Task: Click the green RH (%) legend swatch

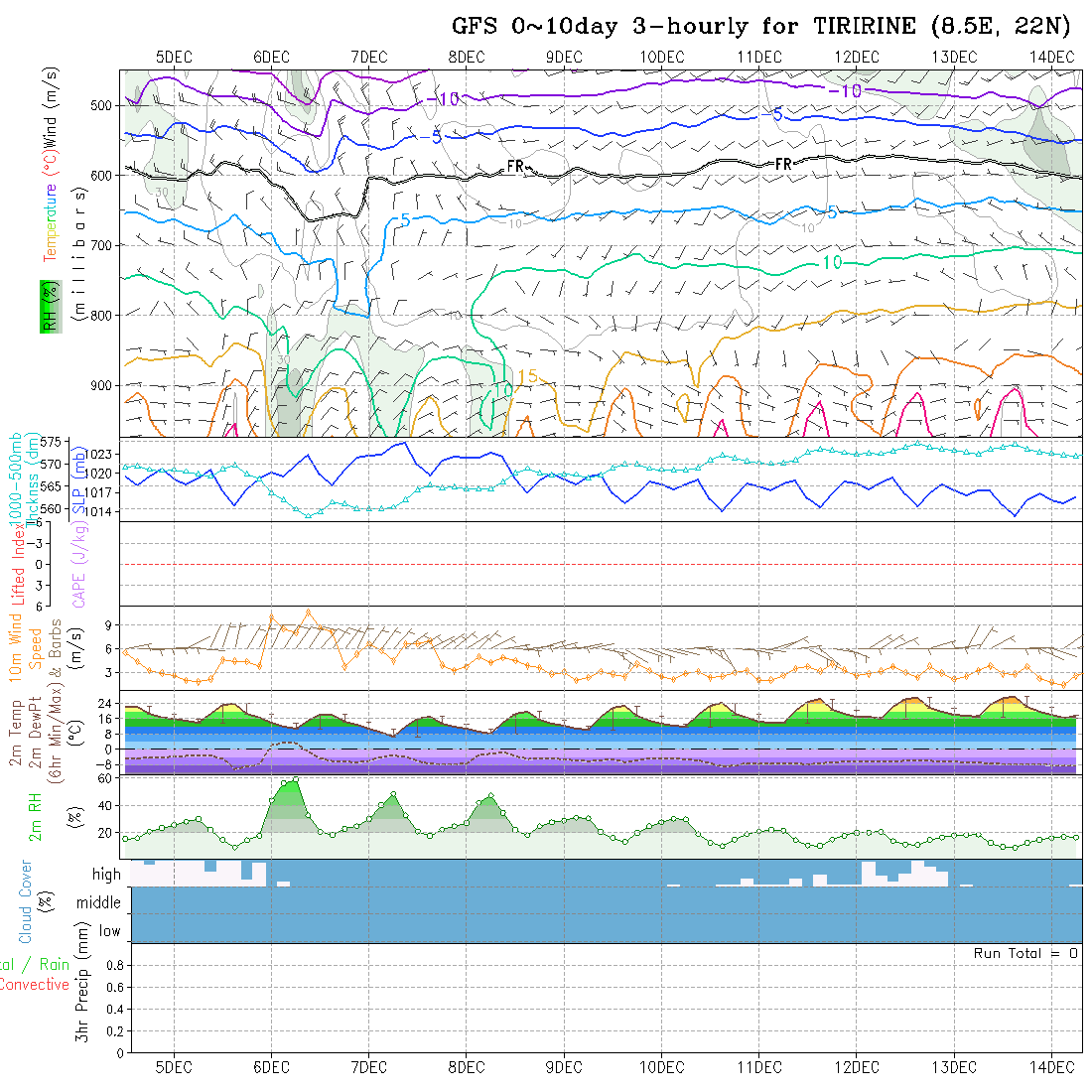Action: click(x=51, y=307)
